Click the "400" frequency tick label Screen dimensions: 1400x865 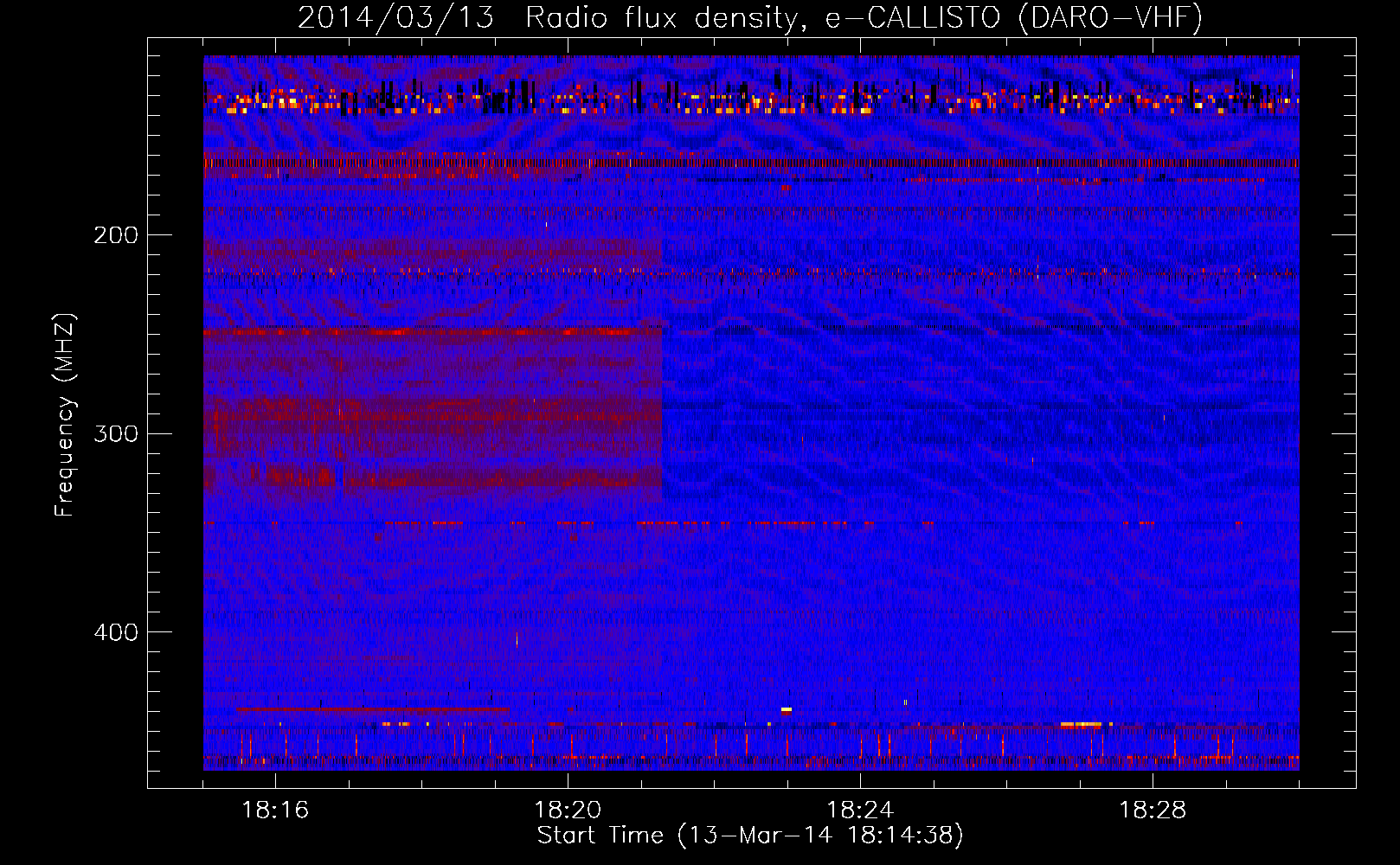tap(116, 632)
